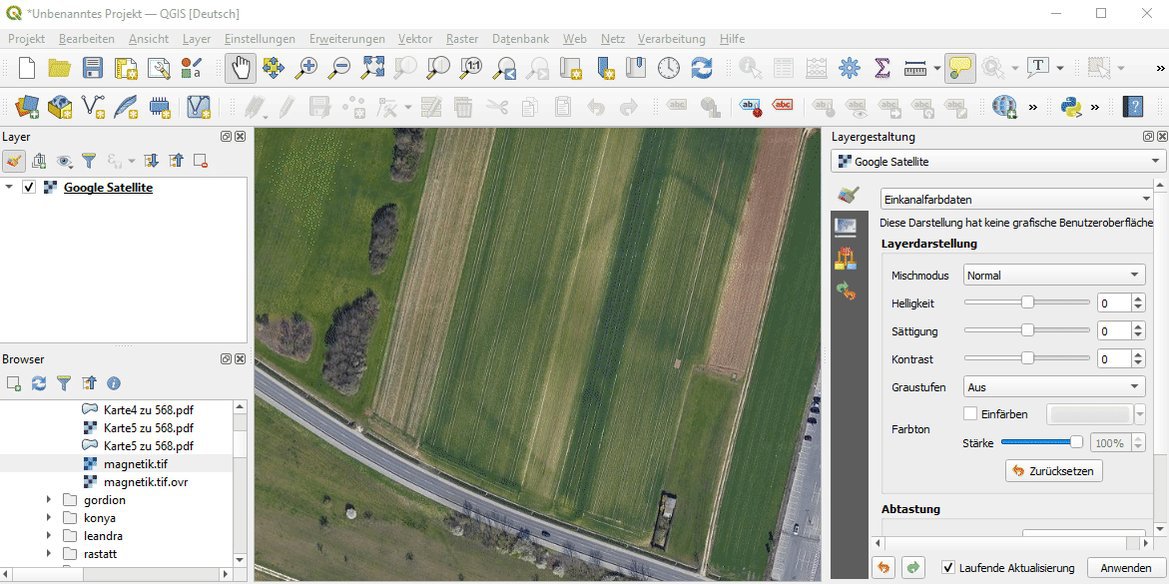
Task: Save the project with the floppy disk icon
Action: 93,68
